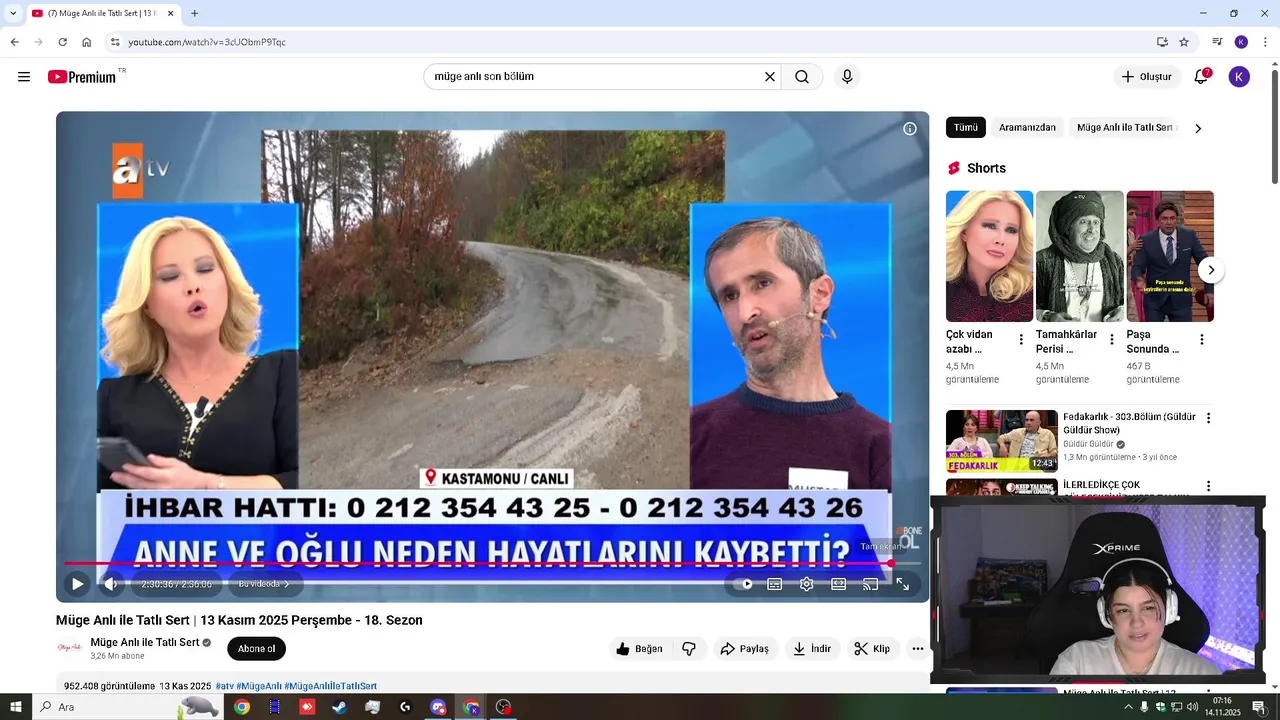The width and height of the screenshot is (1280, 720).
Task: Open the Oluştur create button
Action: click(x=1147, y=77)
